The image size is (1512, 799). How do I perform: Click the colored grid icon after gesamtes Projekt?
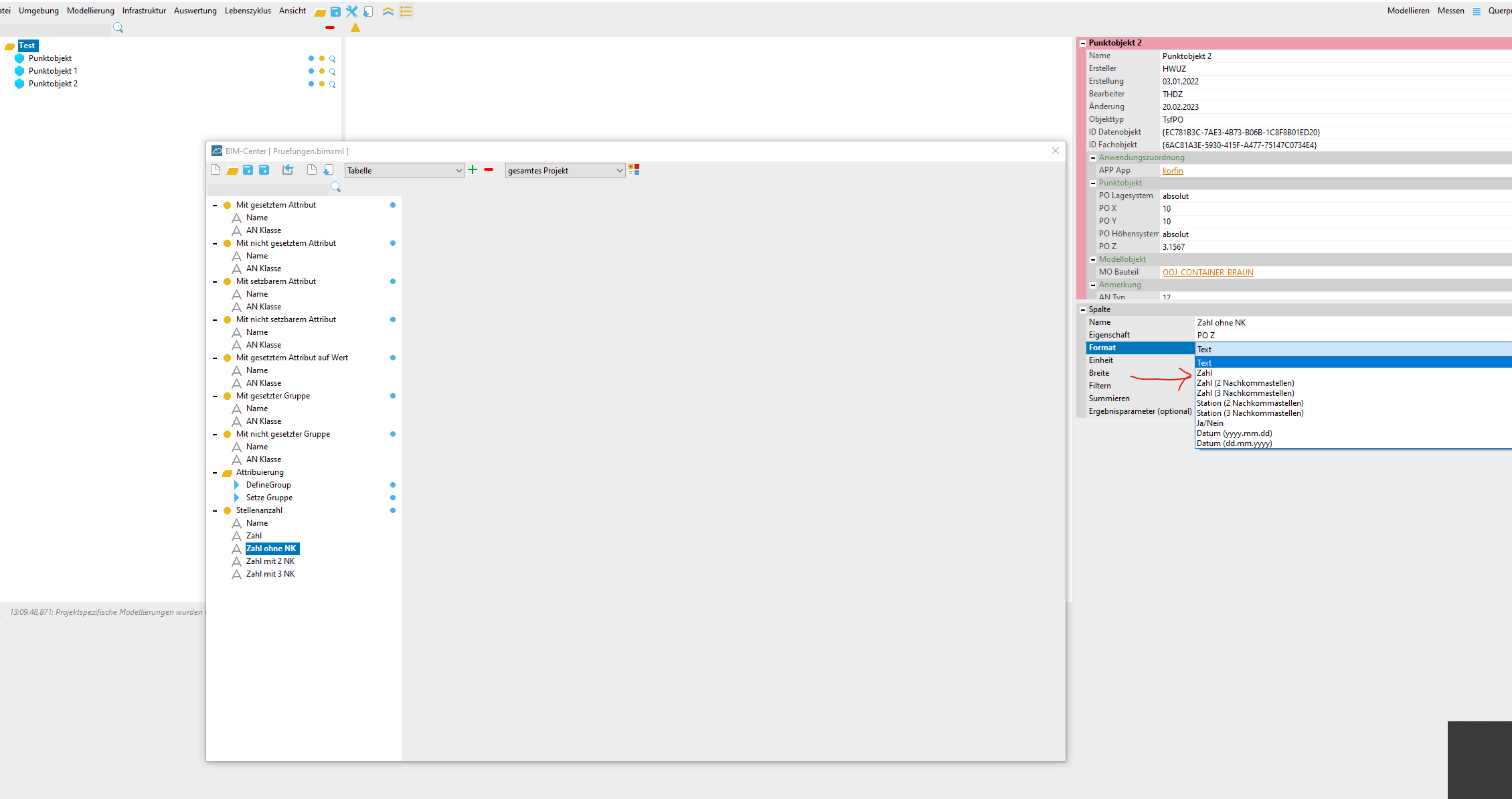coord(634,170)
